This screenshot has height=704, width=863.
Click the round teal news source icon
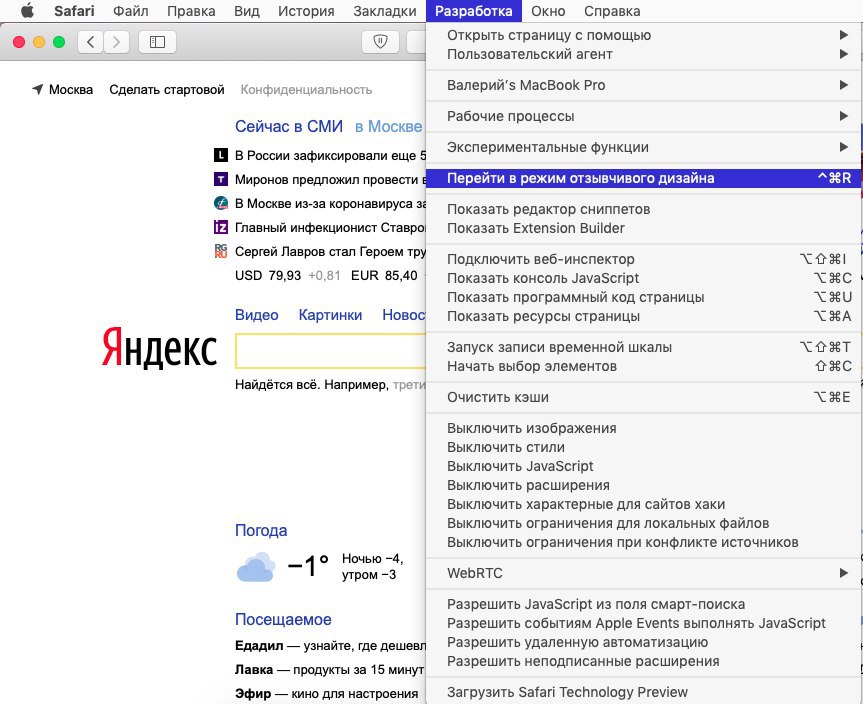pos(221,203)
